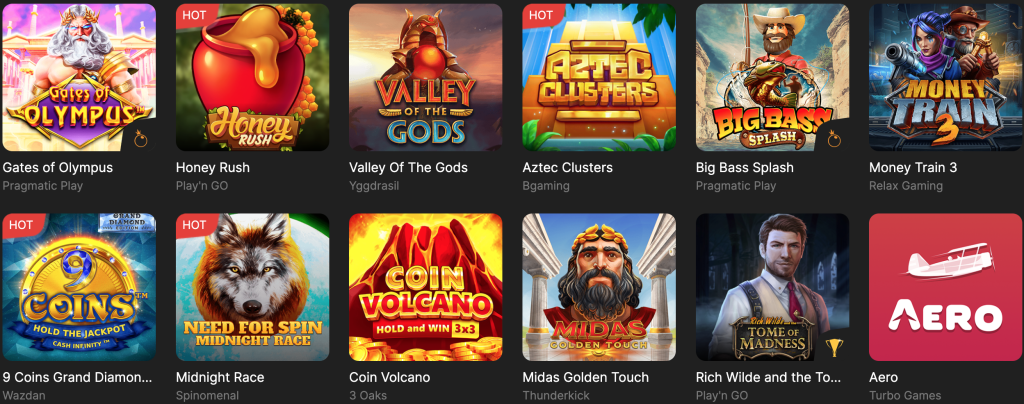
Task: Click the Money Train 3 title link
Action: (913, 168)
